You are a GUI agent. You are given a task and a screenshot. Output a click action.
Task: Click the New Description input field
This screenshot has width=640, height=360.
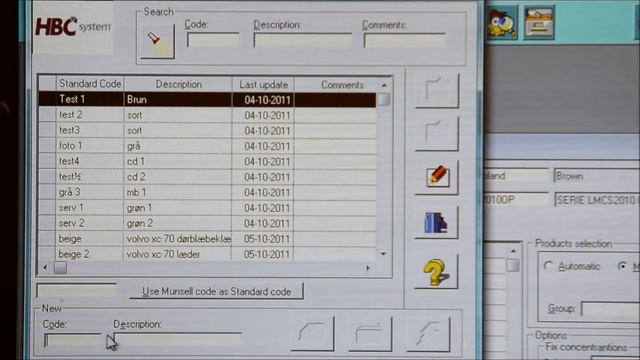pyautogui.click(x=178, y=340)
